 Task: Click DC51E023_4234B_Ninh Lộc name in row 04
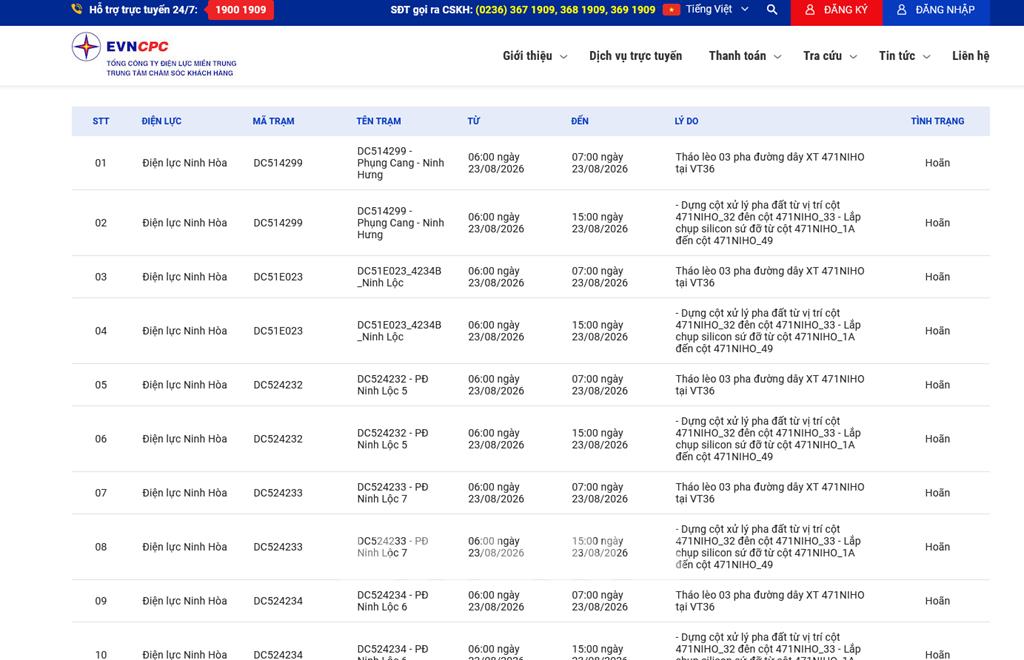(399, 331)
